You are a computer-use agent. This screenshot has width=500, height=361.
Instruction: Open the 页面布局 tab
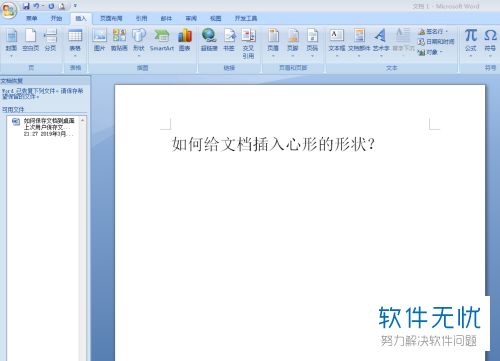[111, 18]
